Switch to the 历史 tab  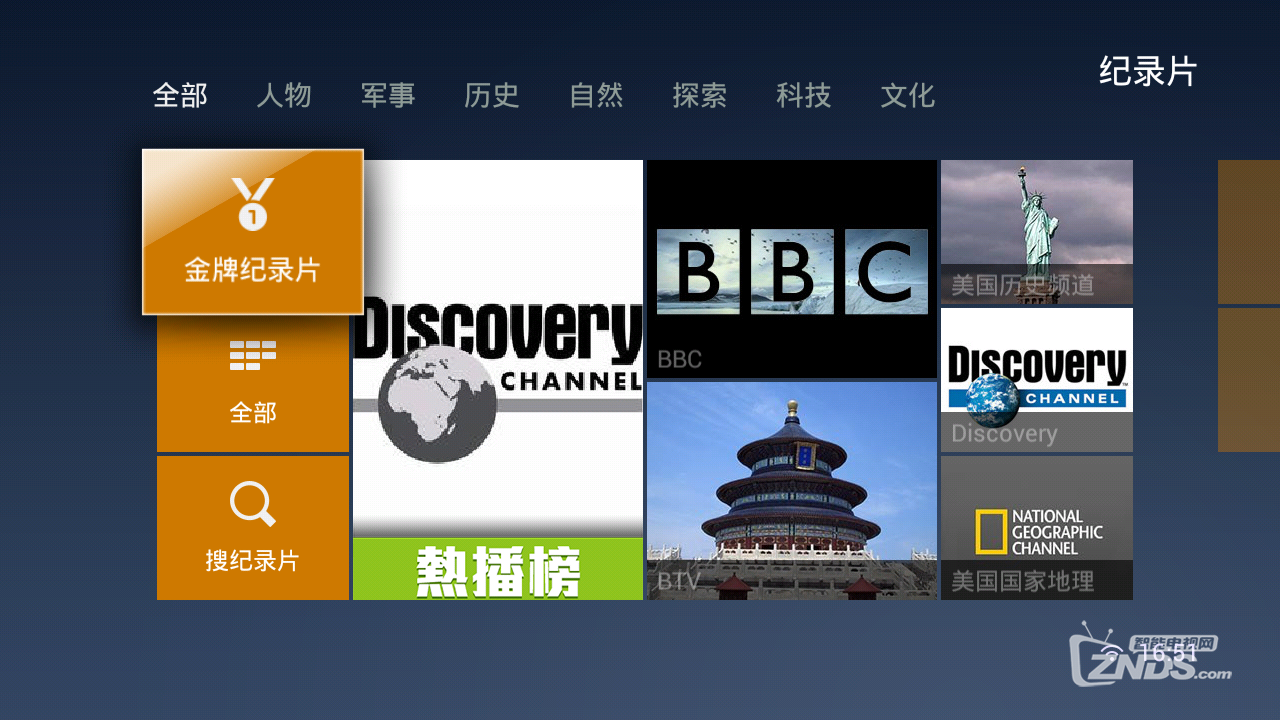pyautogui.click(x=492, y=96)
